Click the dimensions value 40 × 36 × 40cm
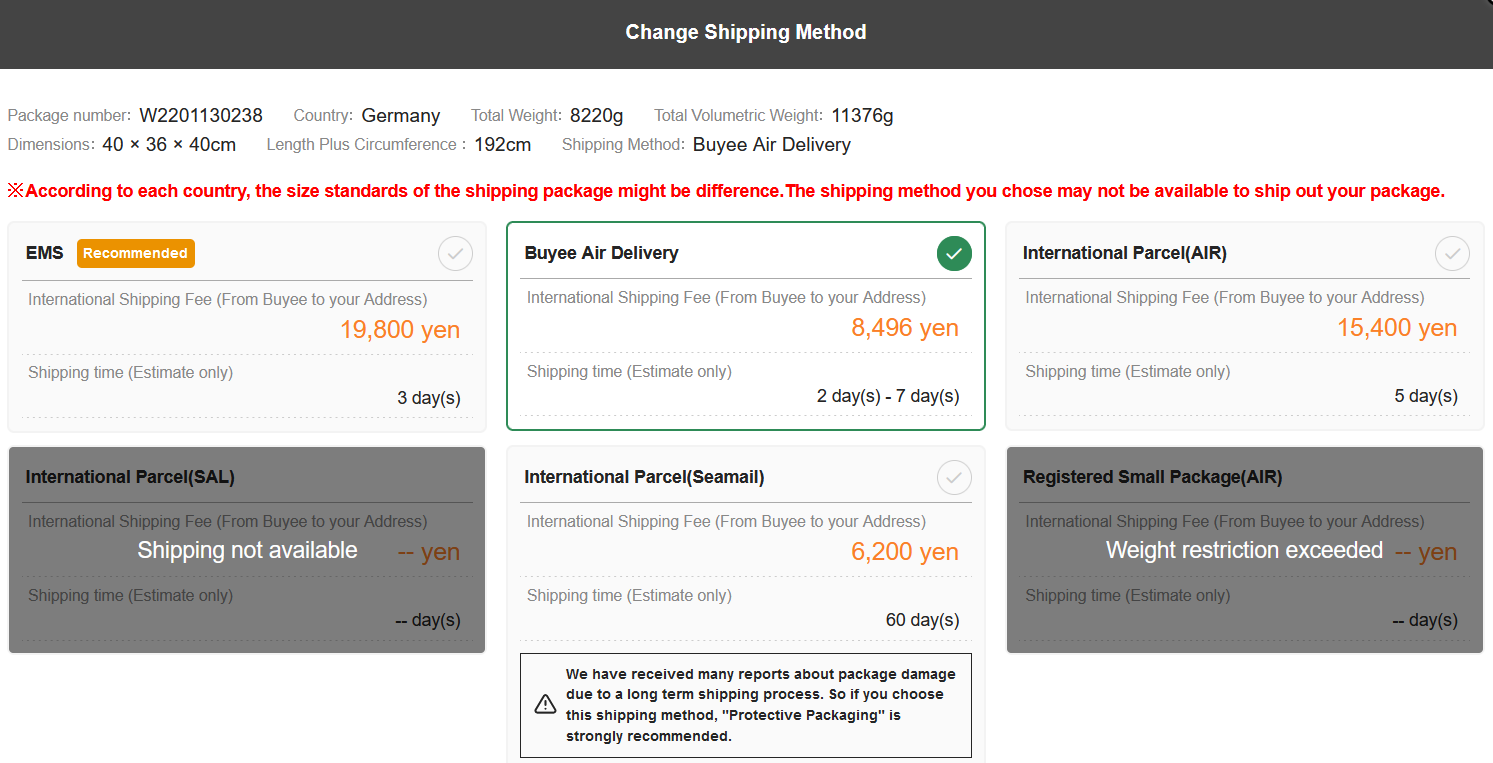The width and height of the screenshot is (1493, 763). pos(169,145)
